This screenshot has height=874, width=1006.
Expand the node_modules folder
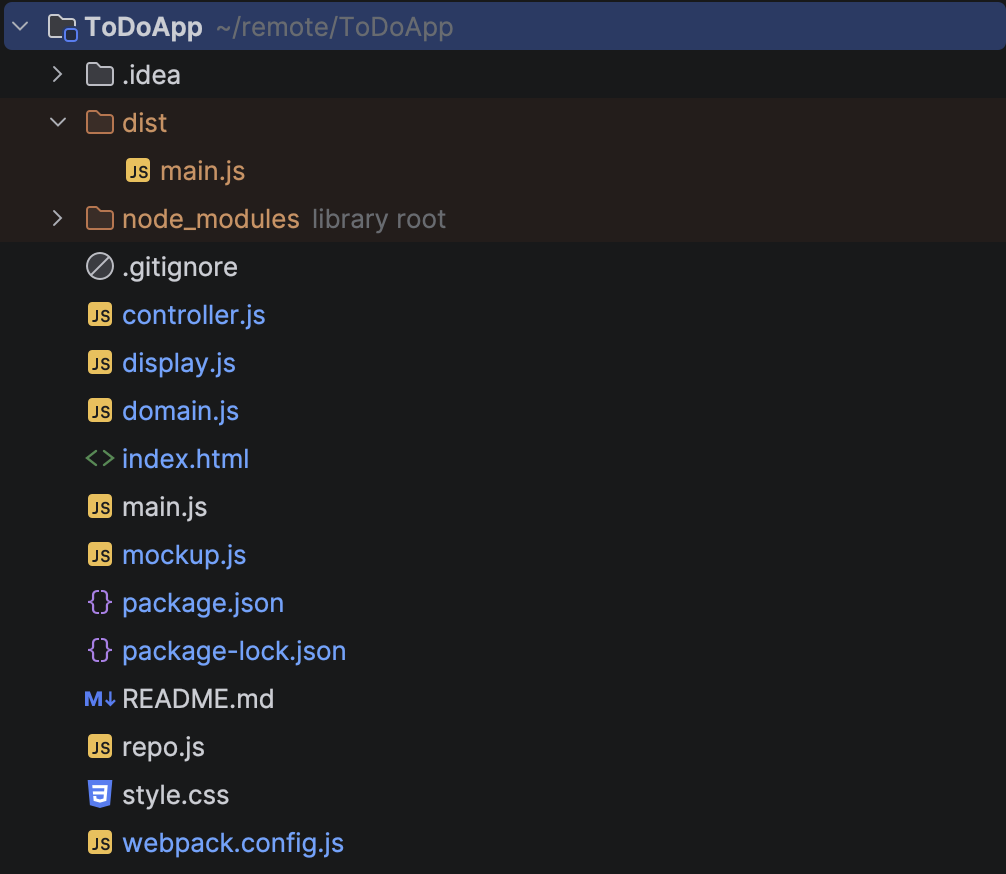coord(58,219)
